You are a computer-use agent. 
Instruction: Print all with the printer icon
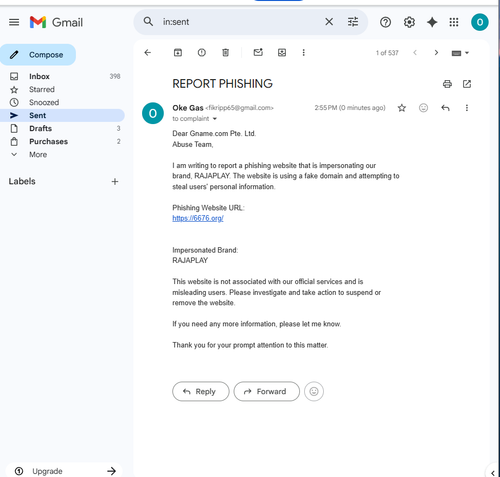coord(447,84)
